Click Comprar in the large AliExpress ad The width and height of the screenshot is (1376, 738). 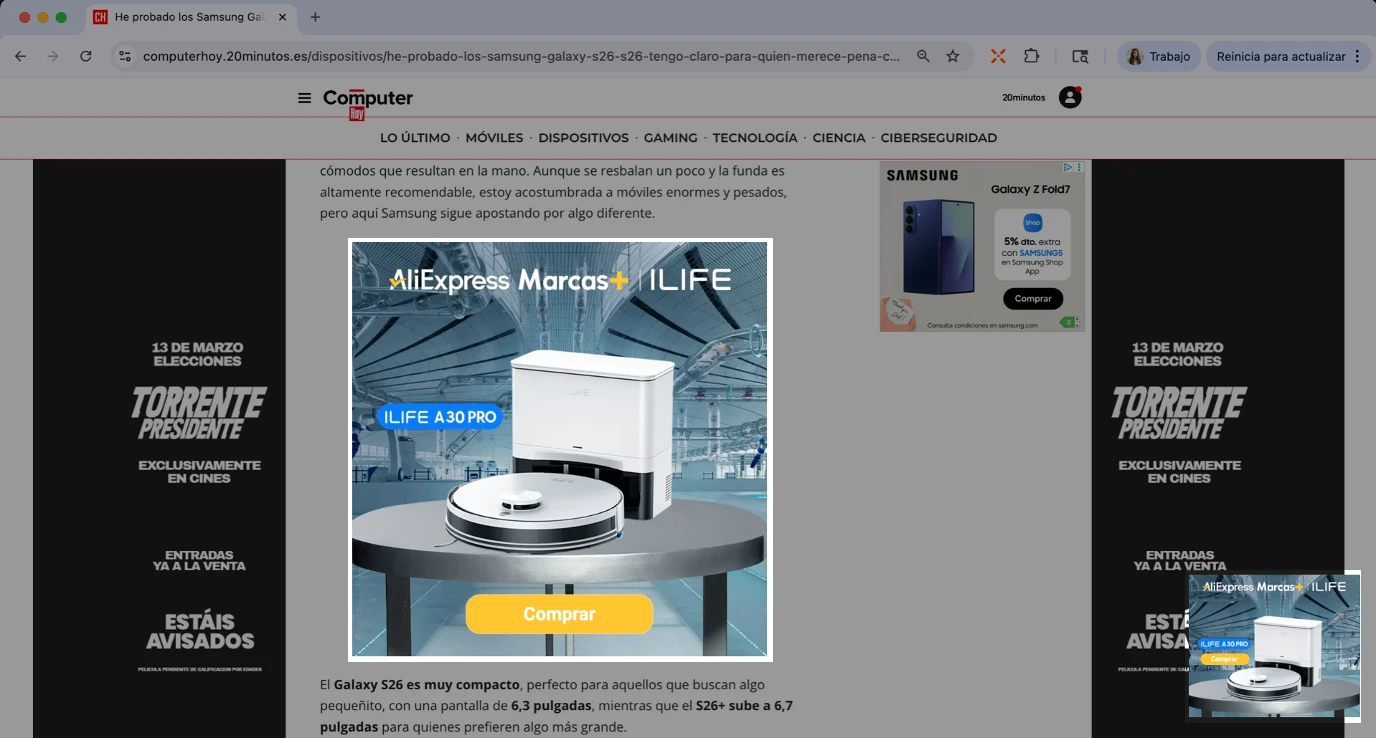coord(559,614)
